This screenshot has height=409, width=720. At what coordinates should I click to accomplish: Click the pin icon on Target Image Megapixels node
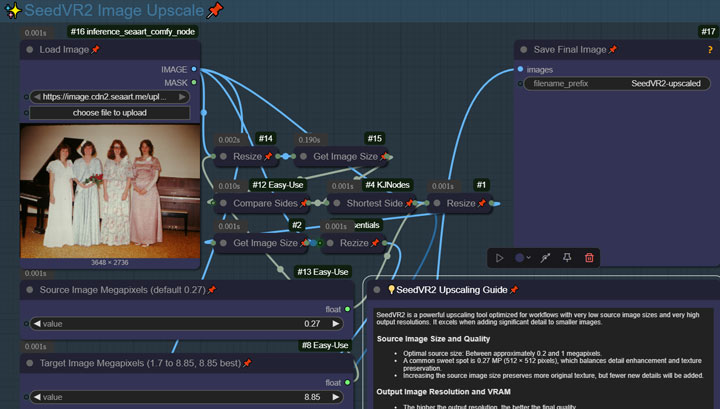[x=247, y=363]
